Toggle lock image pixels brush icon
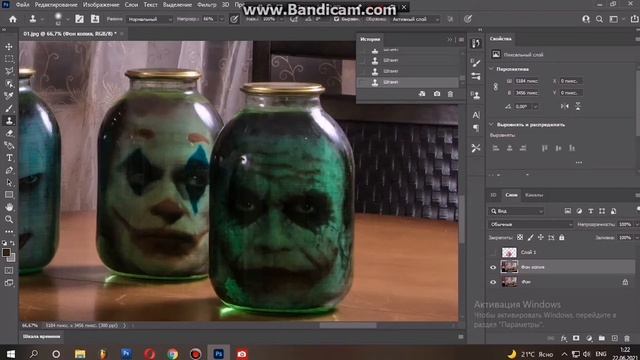The height and width of the screenshot is (360, 640). click(x=530, y=237)
